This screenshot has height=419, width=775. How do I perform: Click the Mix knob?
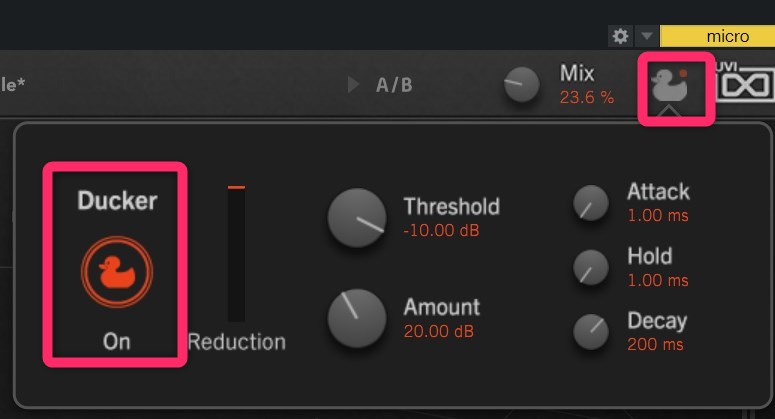tap(521, 85)
